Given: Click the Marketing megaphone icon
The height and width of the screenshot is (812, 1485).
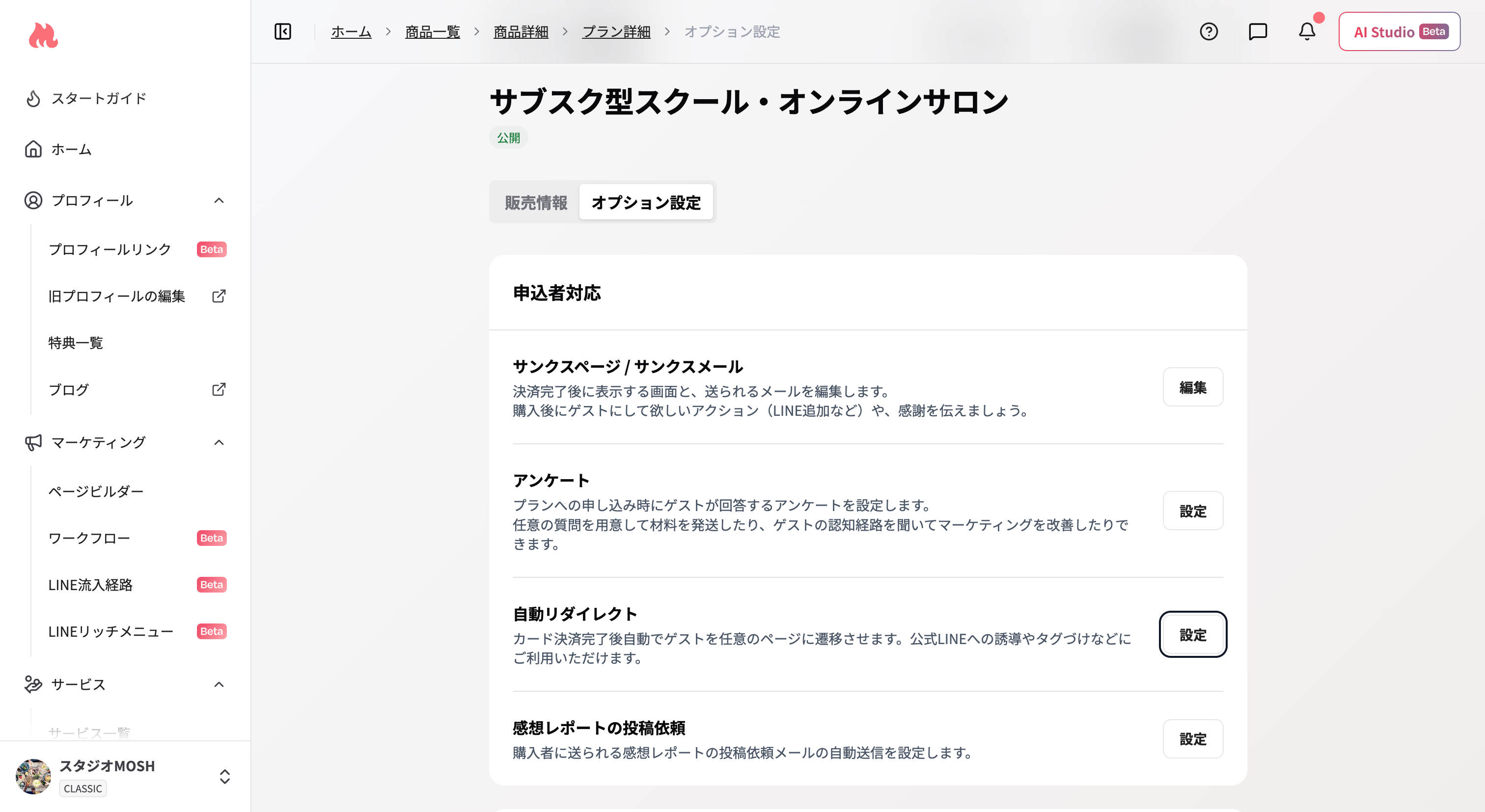Looking at the screenshot, I should tap(33, 442).
